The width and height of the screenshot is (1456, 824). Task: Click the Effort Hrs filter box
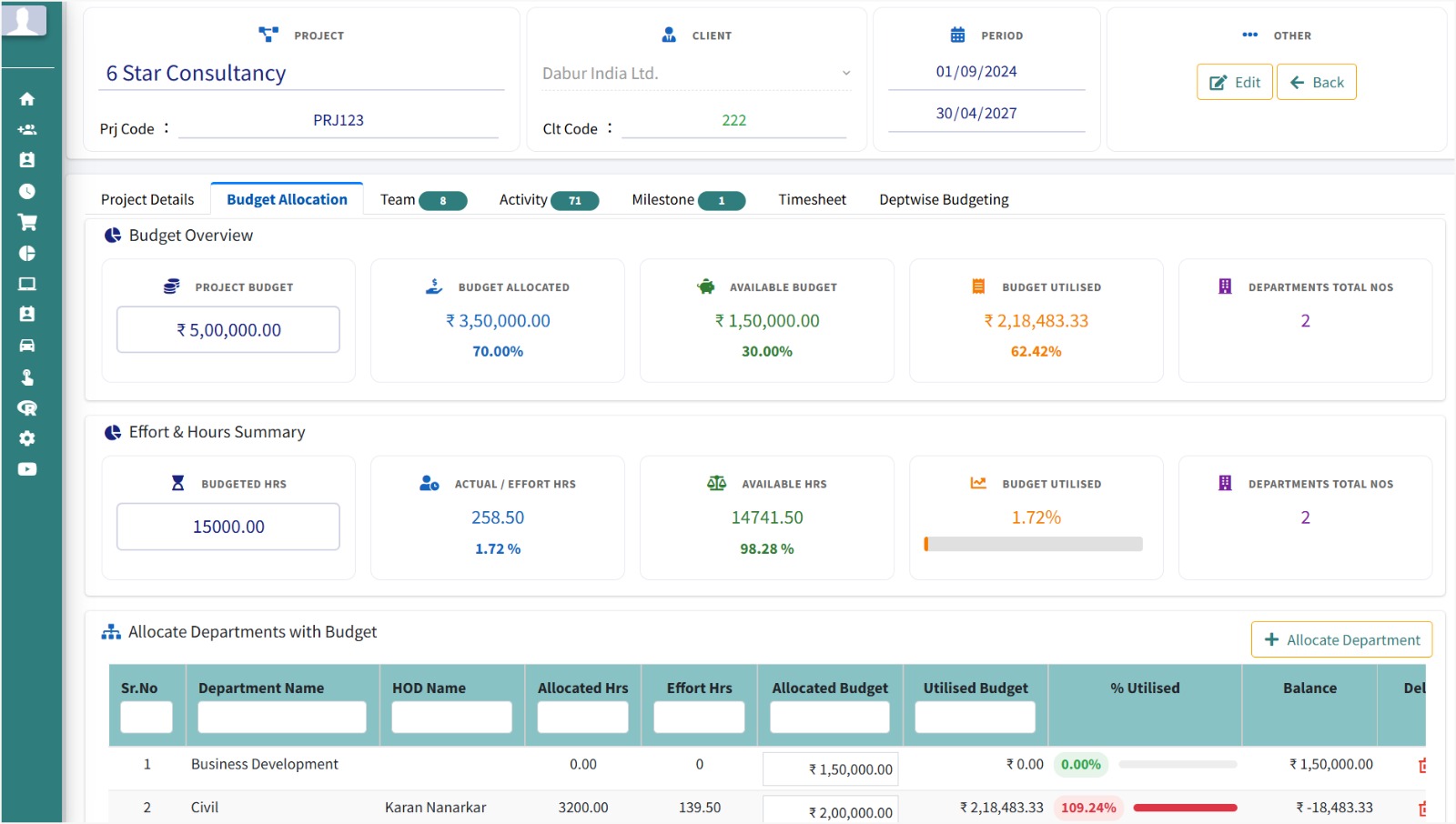click(x=699, y=718)
